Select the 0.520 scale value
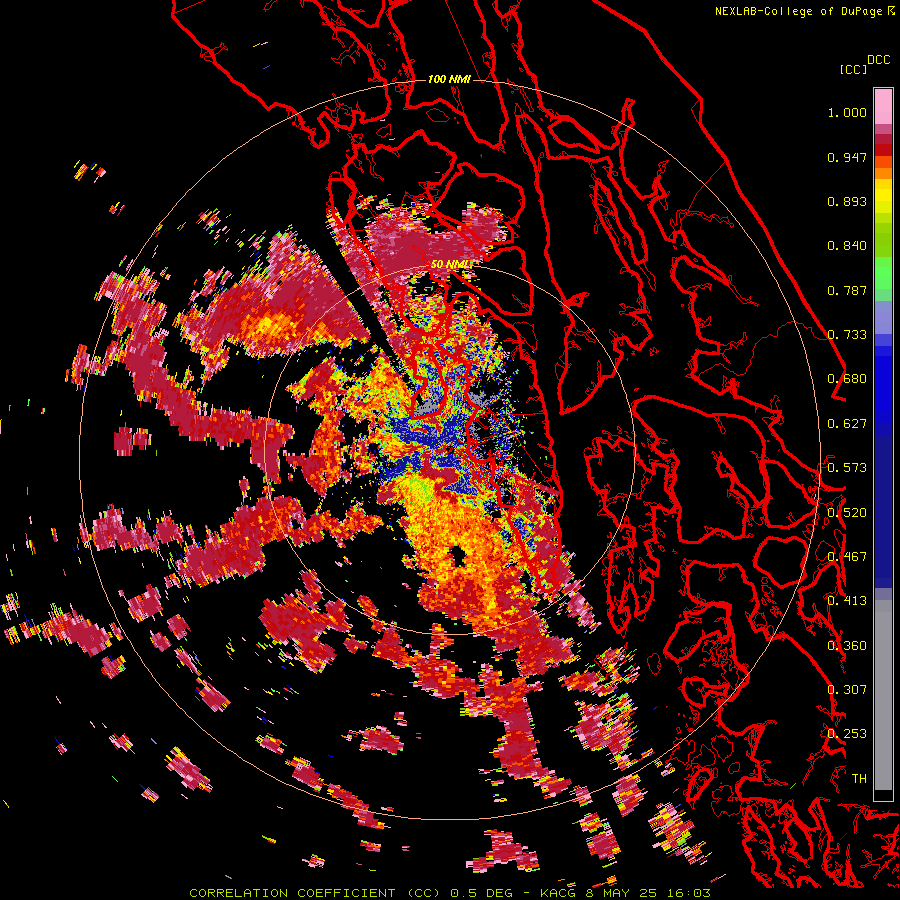Viewport: 900px width, 900px height. [847, 513]
